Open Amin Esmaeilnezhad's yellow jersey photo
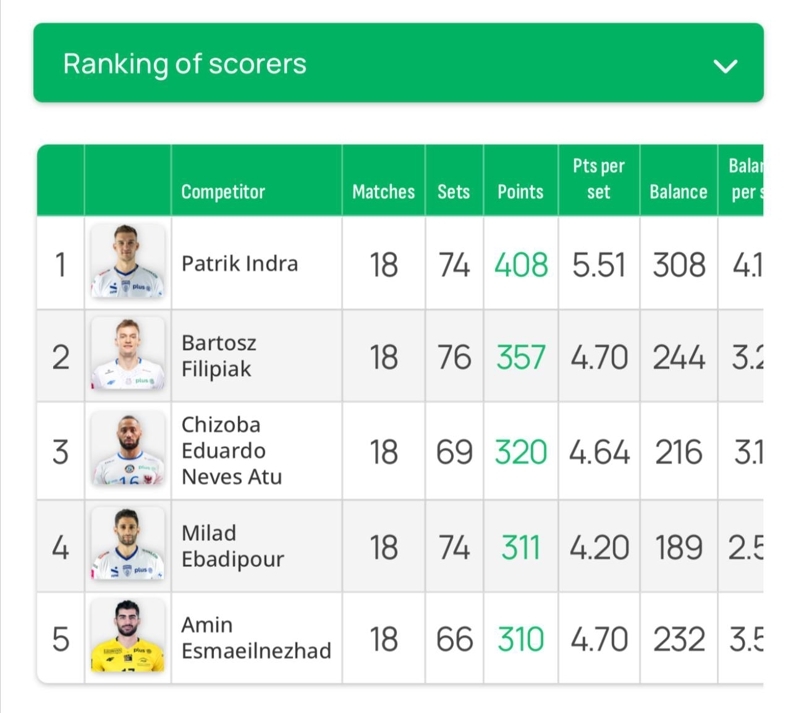This screenshot has width=791, height=713. [128, 635]
